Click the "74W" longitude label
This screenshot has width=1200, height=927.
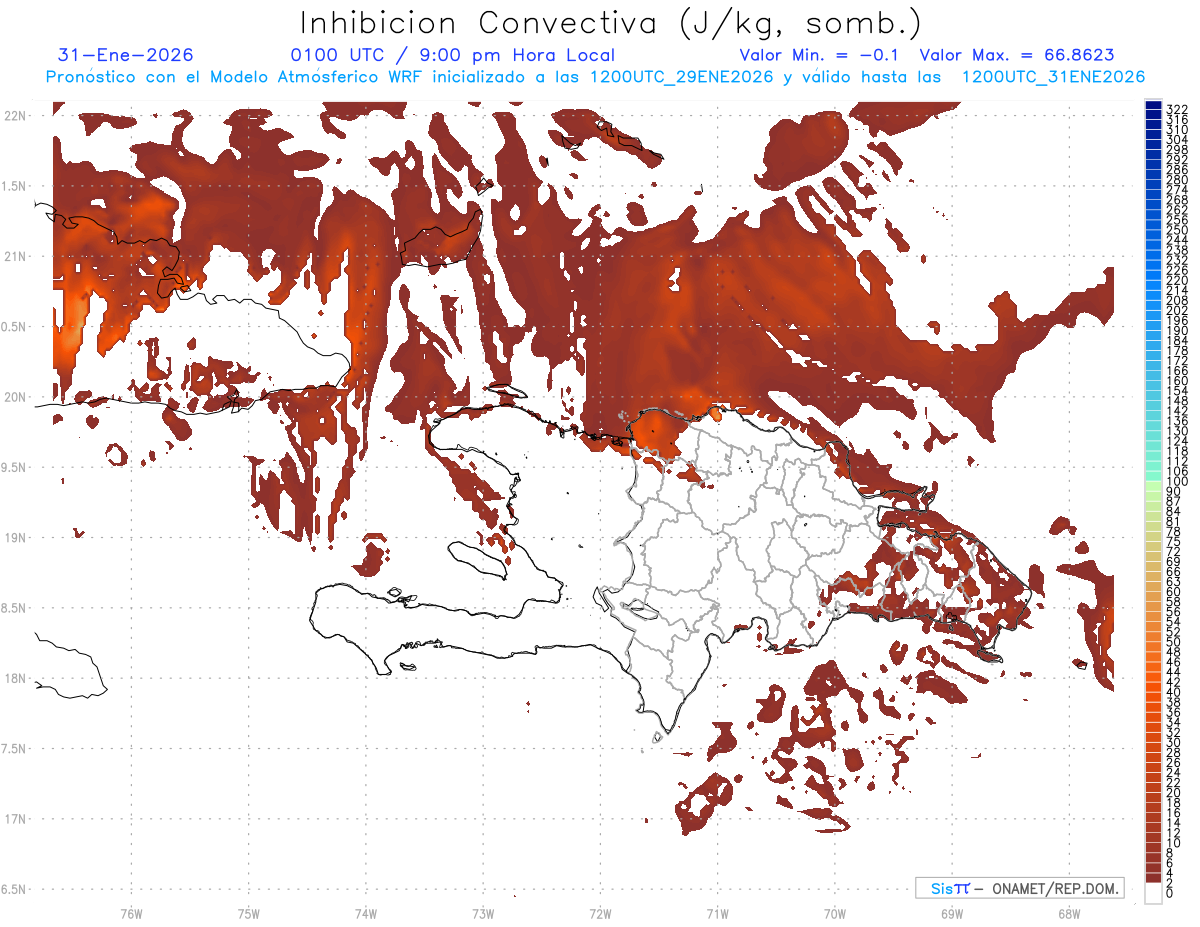tap(365, 913)
